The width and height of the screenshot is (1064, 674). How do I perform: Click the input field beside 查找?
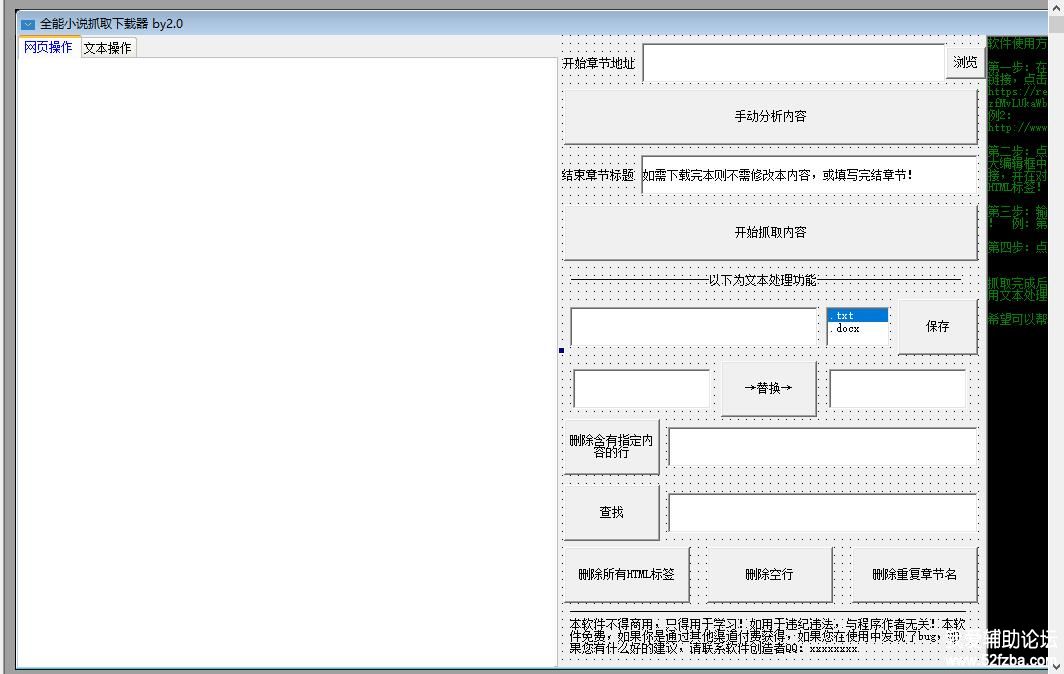(822, 512)
